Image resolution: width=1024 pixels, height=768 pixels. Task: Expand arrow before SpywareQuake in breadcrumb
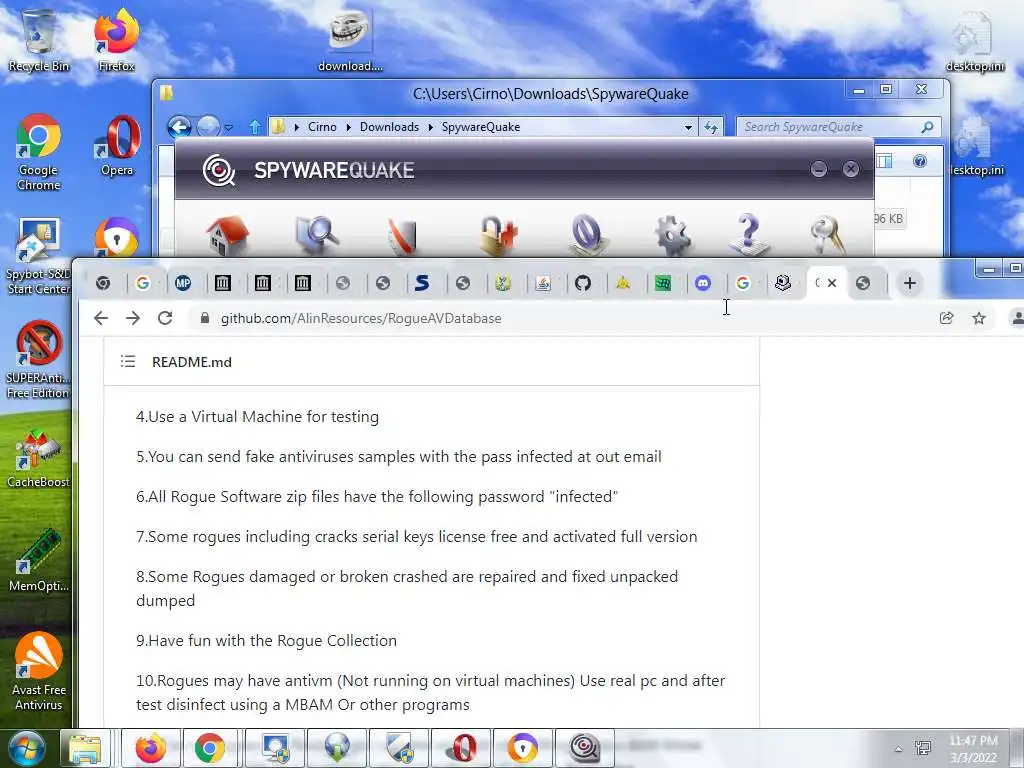coord(430,127)
